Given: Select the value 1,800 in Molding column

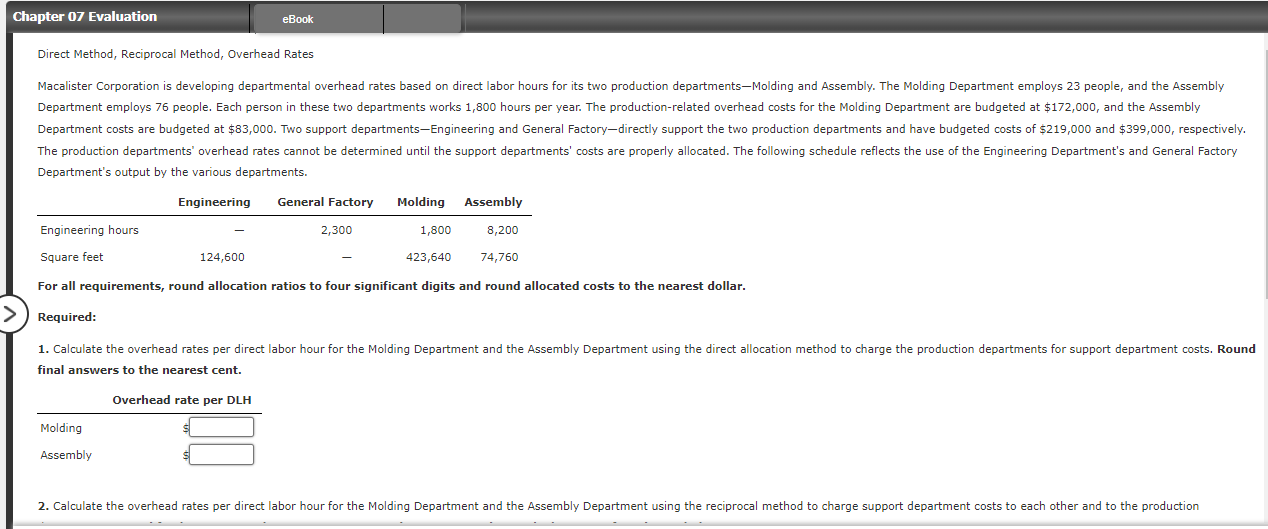Looking at the screenshot, I should coord(435,230).
